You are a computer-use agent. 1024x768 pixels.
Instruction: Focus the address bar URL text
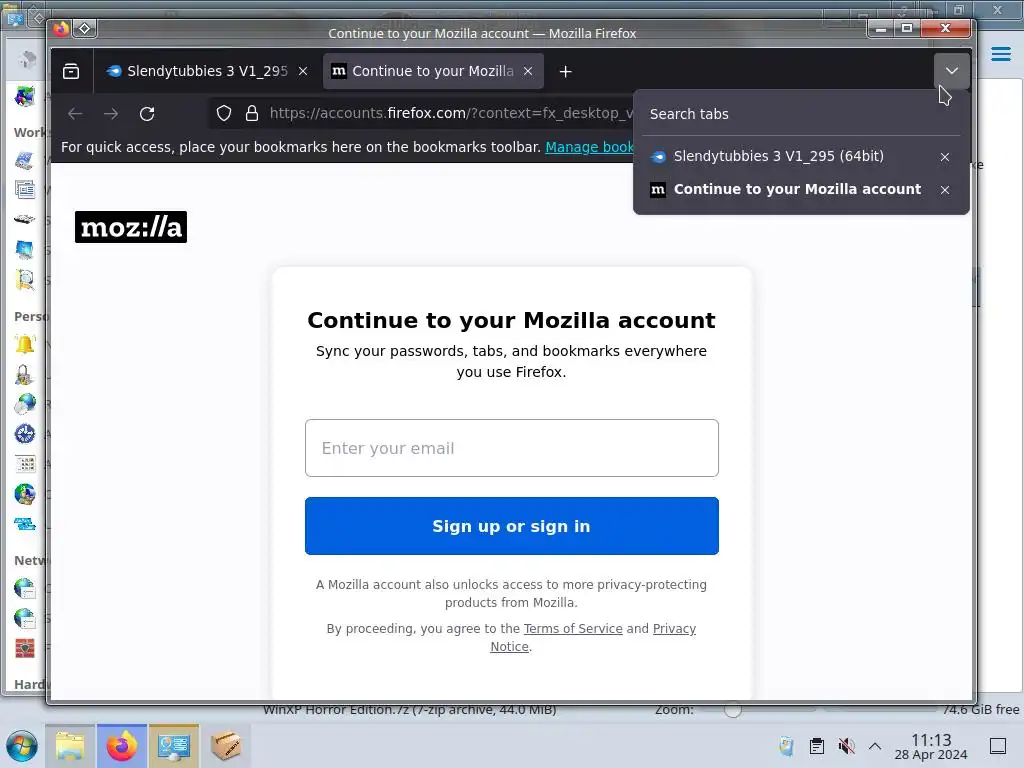tap(451, 113)
